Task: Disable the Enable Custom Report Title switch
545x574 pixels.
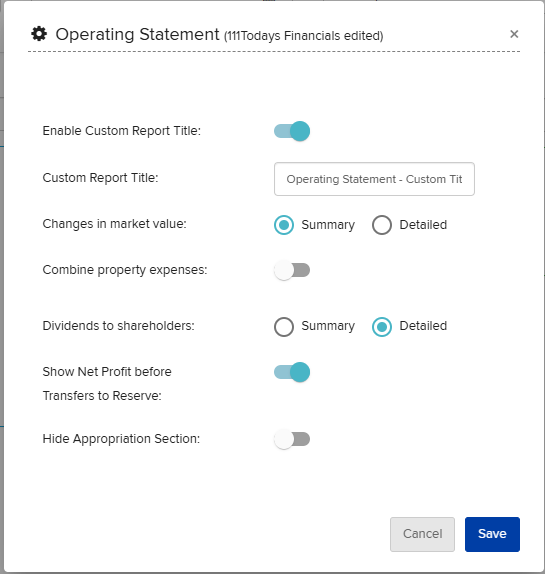Action: pyautogui.click(x=292, y=131)
